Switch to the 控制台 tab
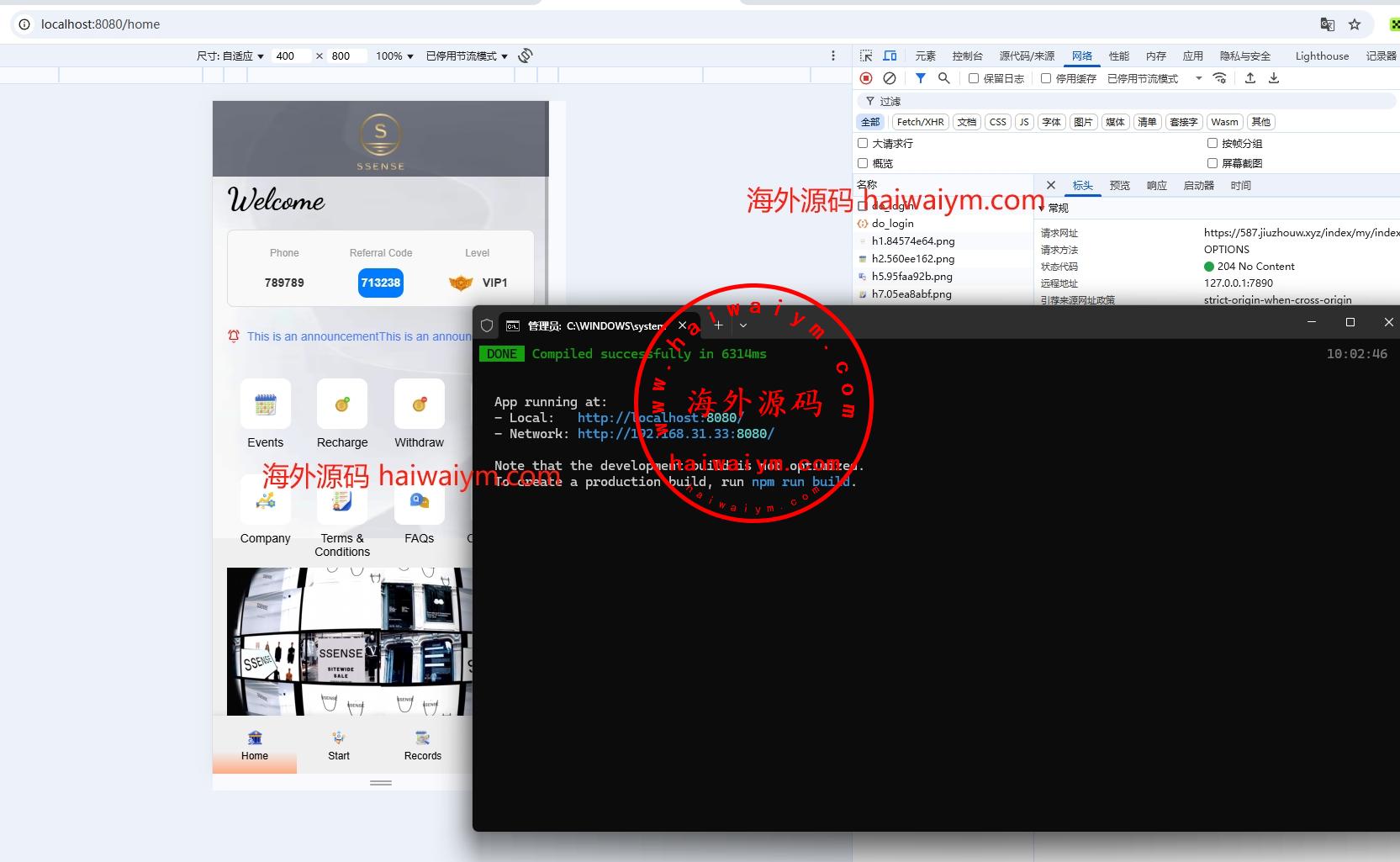 click(967, 56)
